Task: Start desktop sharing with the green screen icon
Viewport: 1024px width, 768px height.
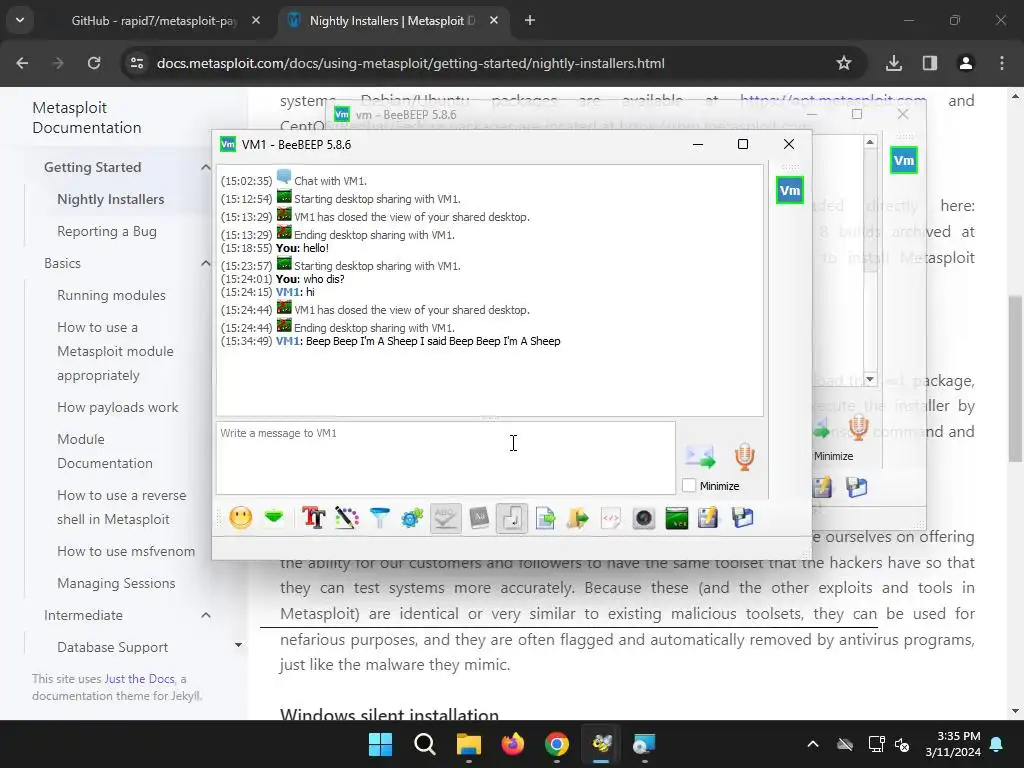Action: (x=677, y=519)
